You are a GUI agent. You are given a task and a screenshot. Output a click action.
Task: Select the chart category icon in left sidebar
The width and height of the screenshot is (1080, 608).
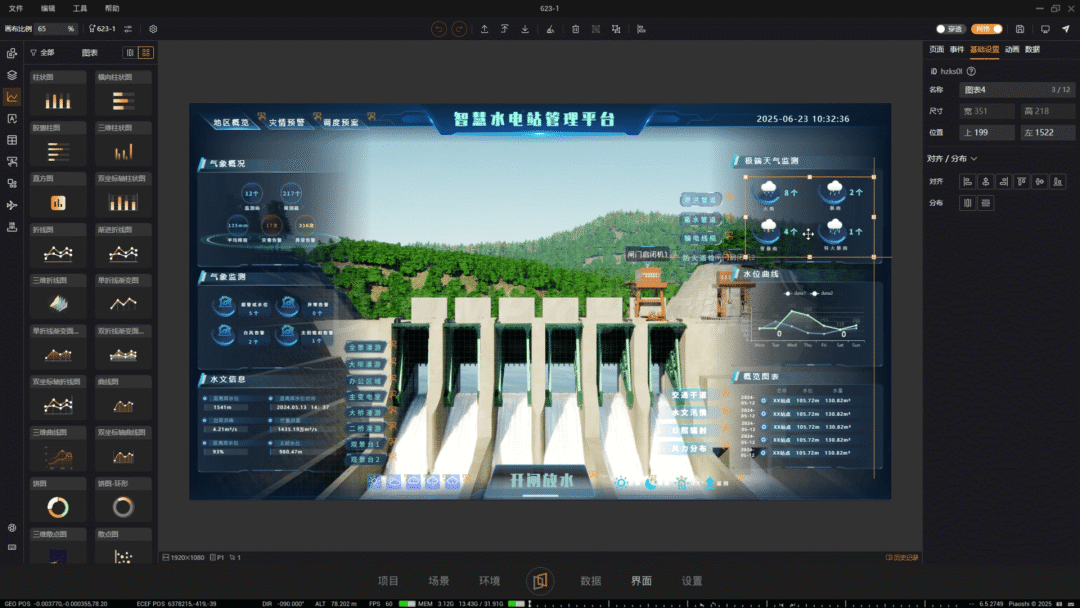(x=12, y=97)
